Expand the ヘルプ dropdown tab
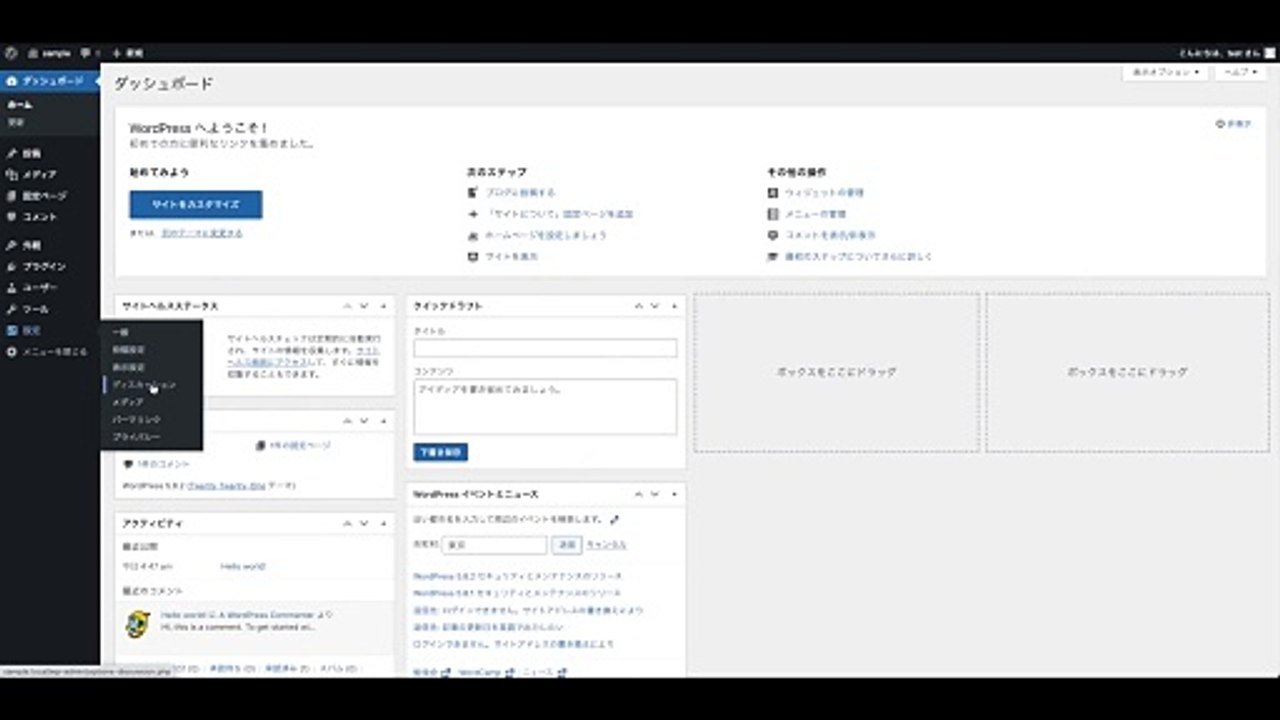 coord(1241,73)
